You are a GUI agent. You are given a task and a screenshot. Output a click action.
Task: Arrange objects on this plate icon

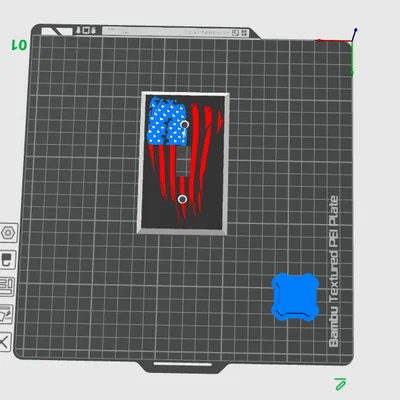coord(6,287)
